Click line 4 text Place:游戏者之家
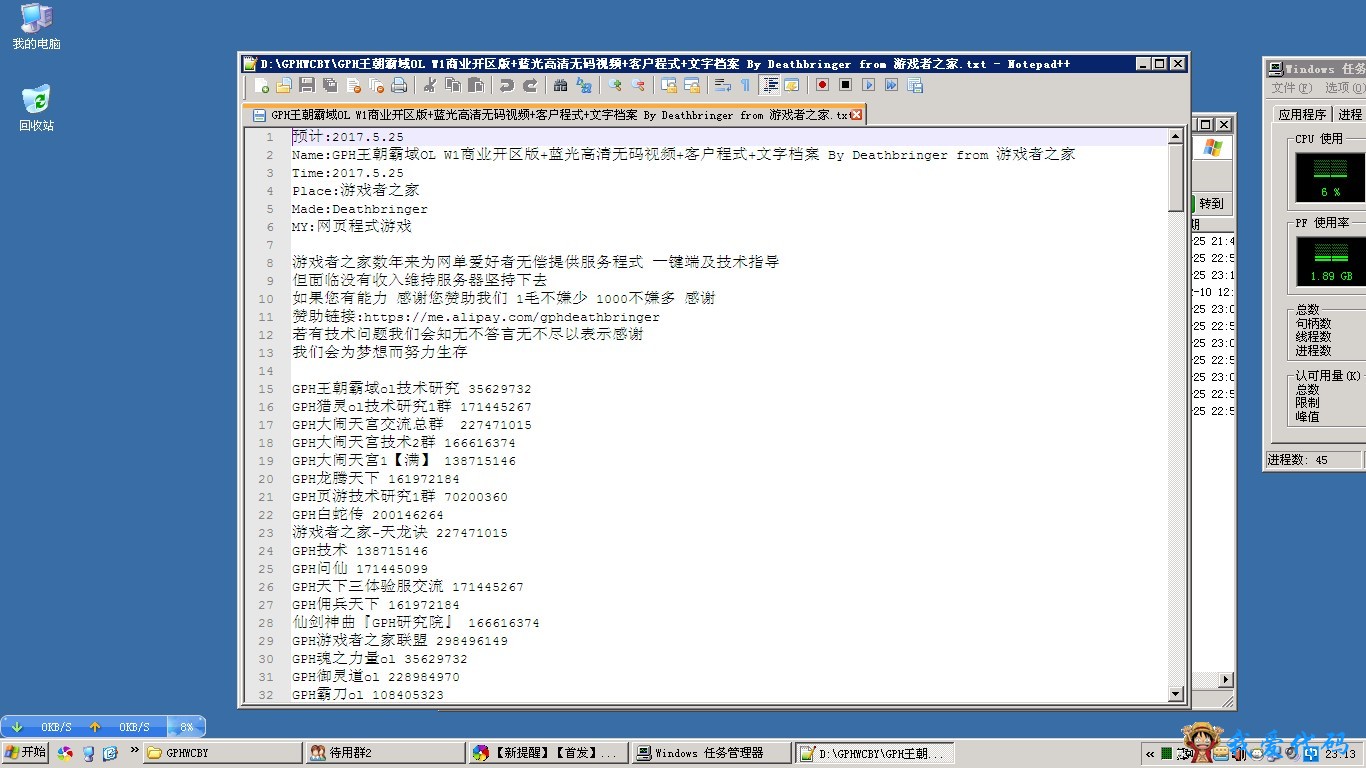The width and height of the screenshot is (1366, 768). (356, 191)
